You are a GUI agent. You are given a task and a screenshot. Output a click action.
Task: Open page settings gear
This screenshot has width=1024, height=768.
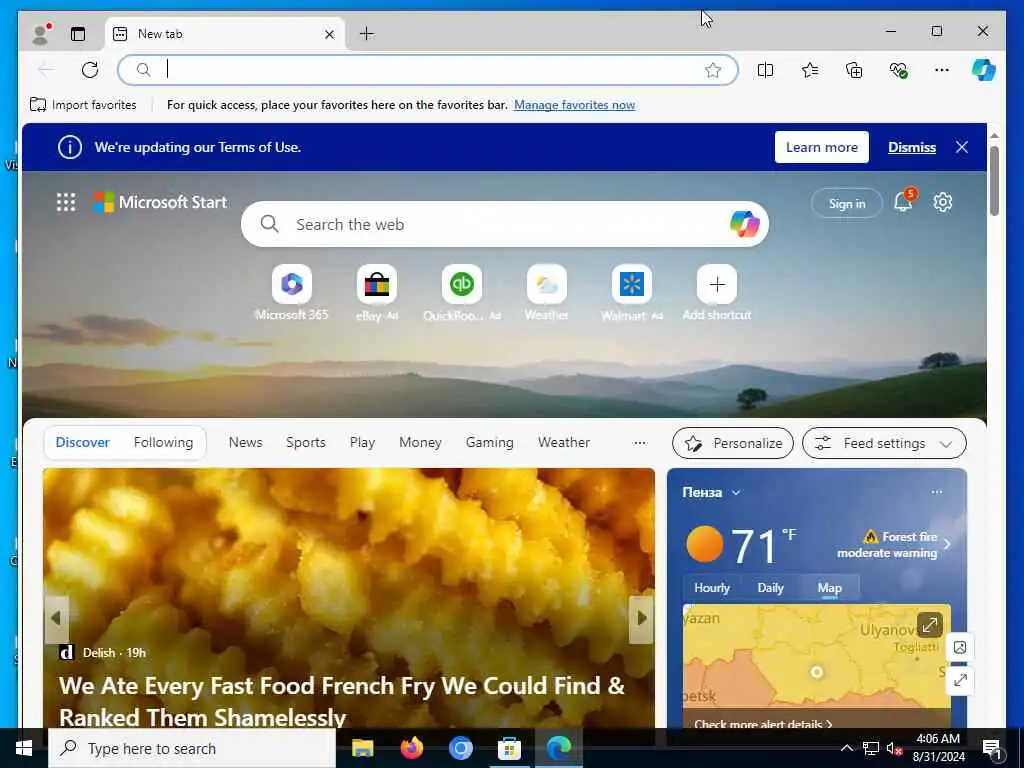tap(942, 202)
